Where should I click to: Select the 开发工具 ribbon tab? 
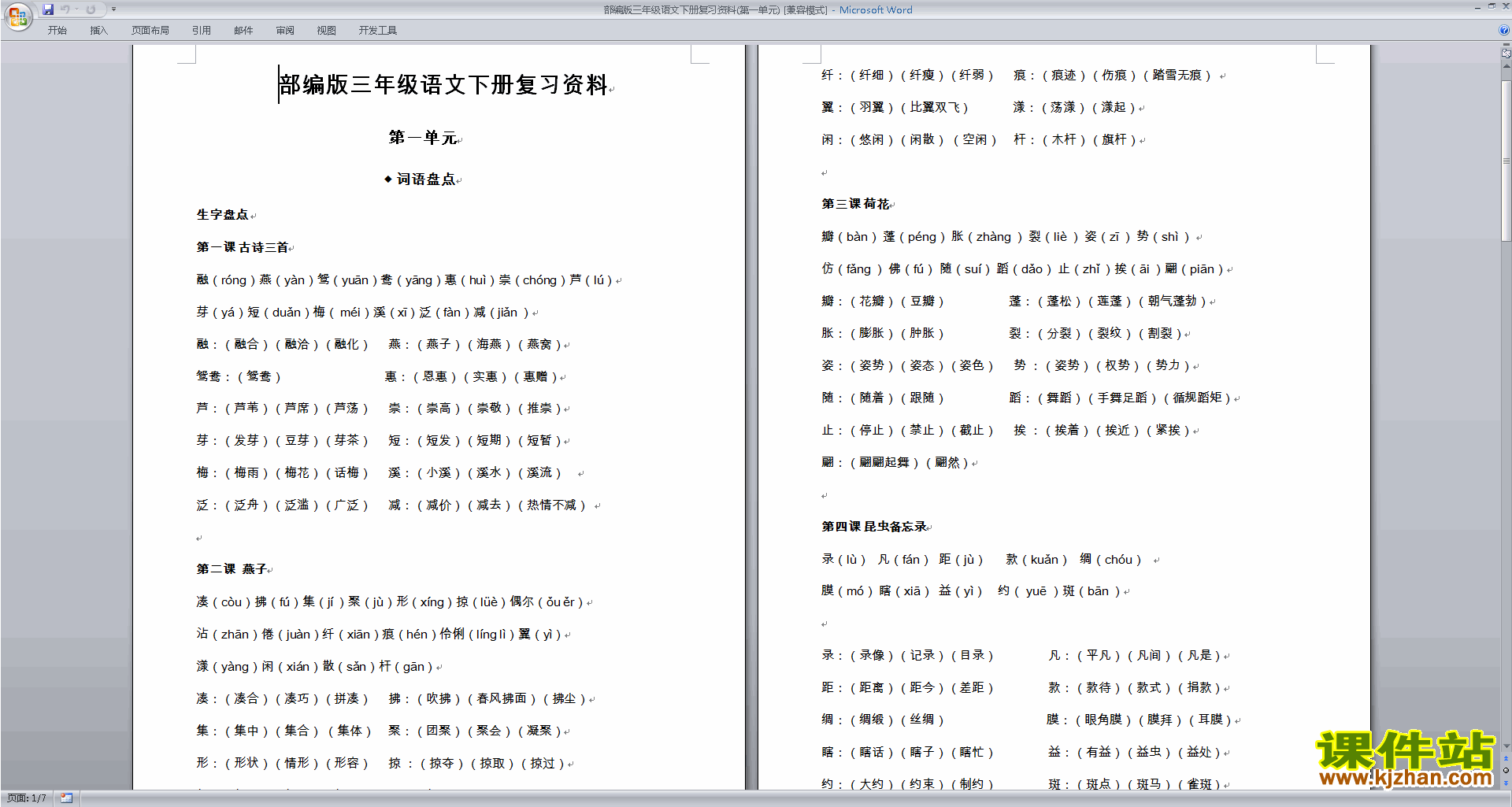(378, 31)
